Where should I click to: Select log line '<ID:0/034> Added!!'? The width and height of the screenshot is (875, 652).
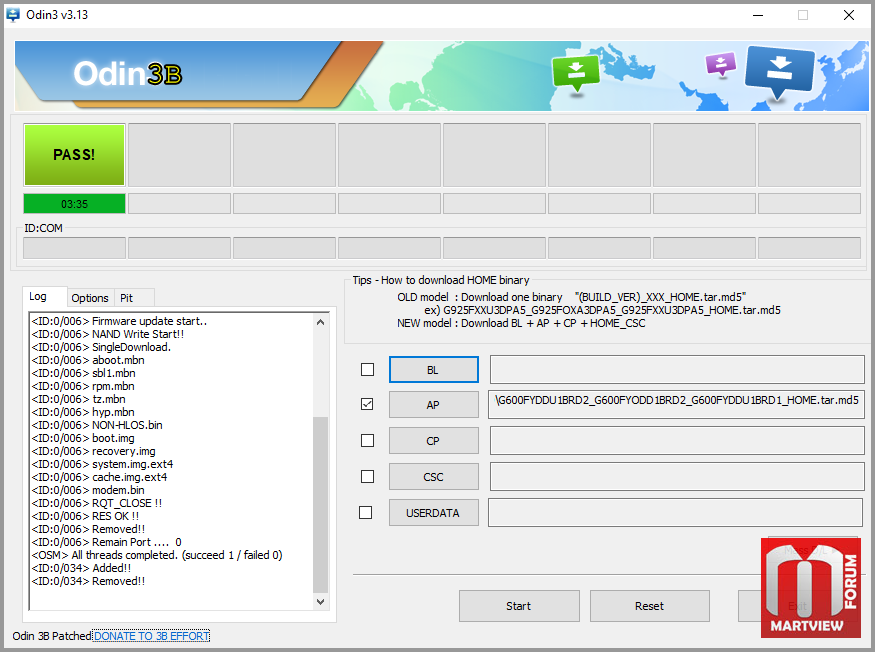pos(81,568)
